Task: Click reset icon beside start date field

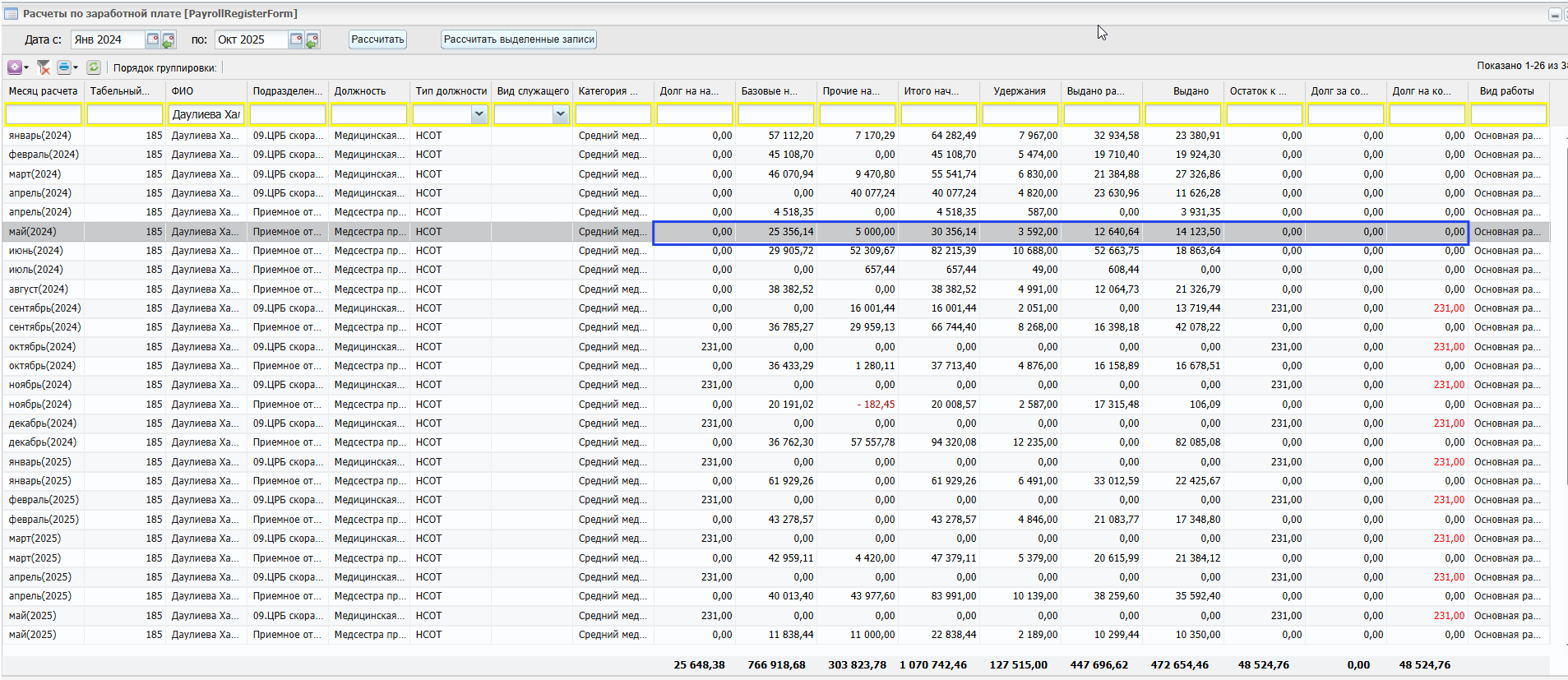Action: (x=169, y=39)
